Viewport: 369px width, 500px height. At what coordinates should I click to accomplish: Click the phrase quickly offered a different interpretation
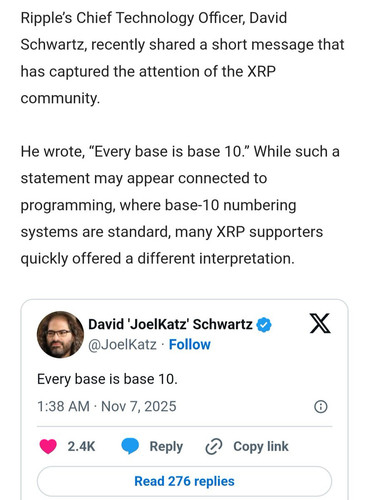tap(158, 259)
